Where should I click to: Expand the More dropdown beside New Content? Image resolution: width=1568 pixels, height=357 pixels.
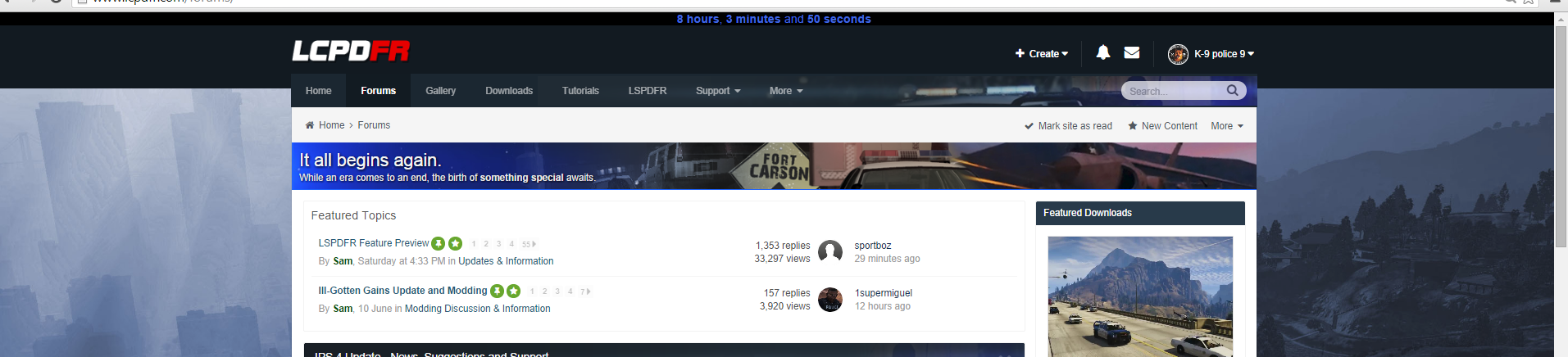click(1227, 126)
